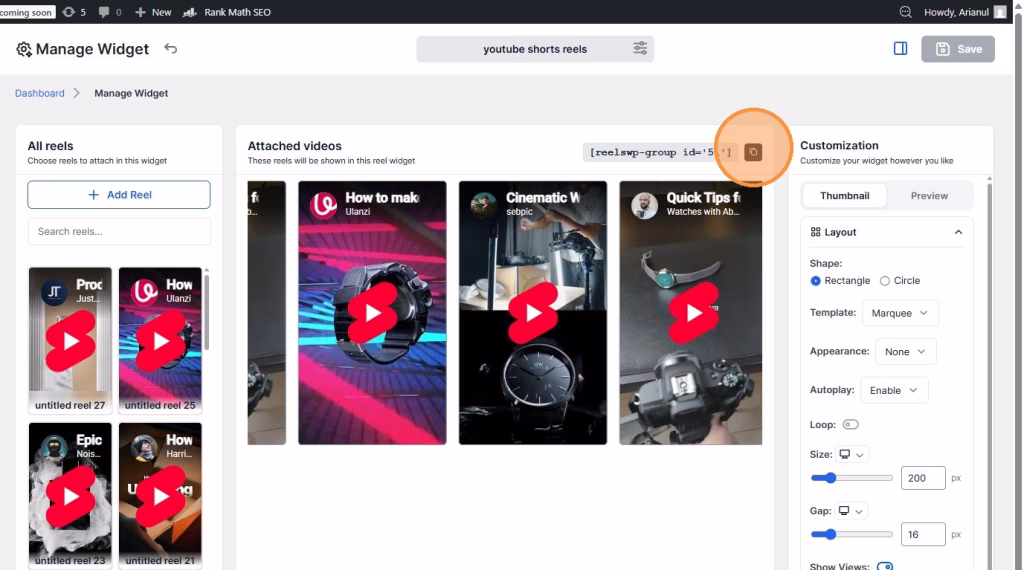The height and width of the screenshot is (570, 1024).
Task: Go to the Dashboard breadcrumb link
Action: tap(40, 93)
